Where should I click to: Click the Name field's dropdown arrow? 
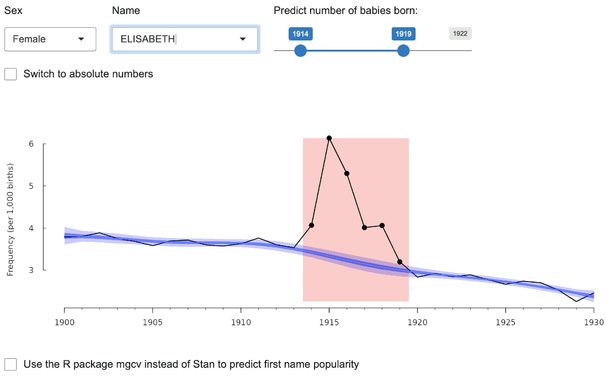point(243,39)
